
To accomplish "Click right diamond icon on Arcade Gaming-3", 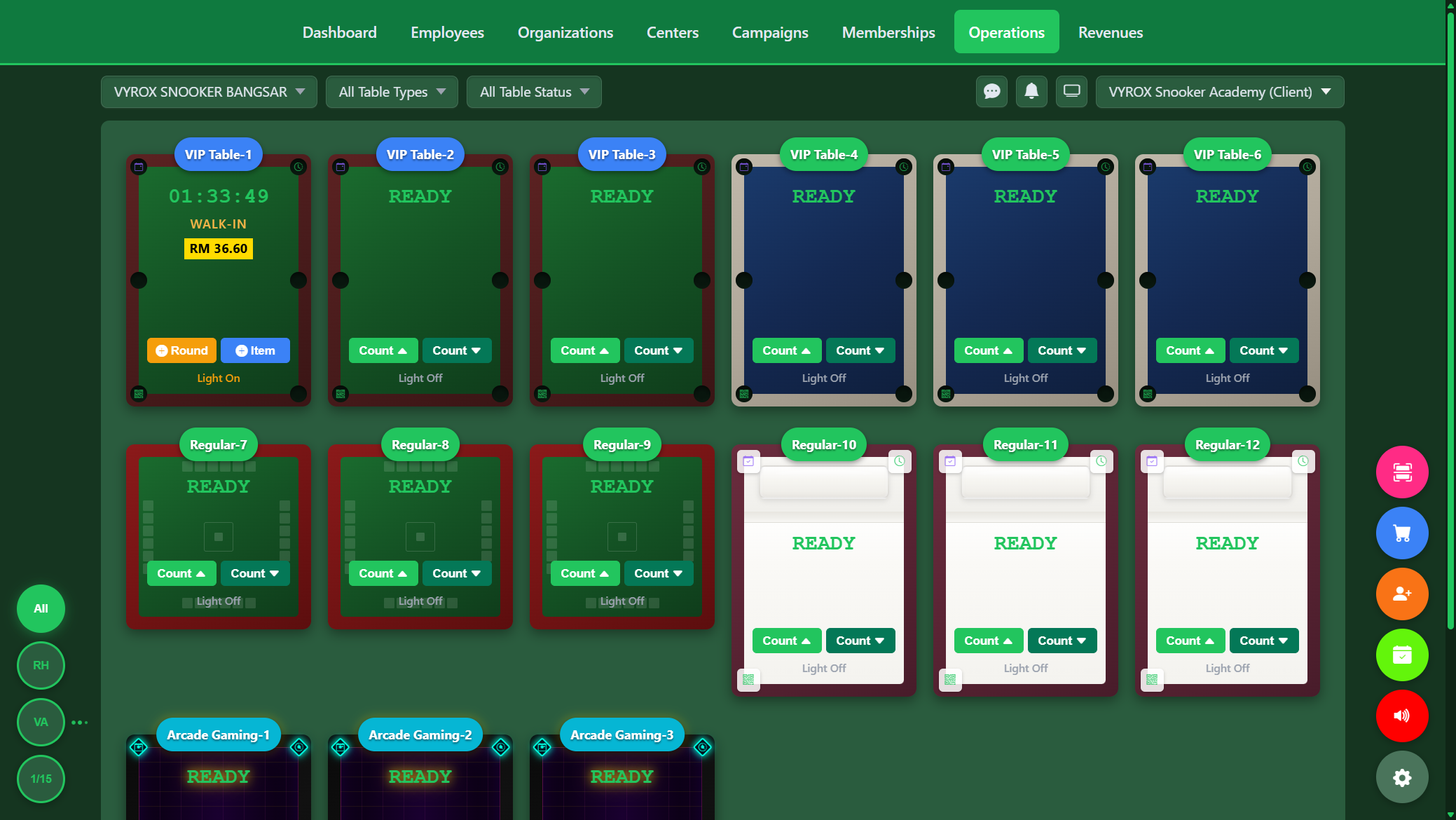I will 703,747.
